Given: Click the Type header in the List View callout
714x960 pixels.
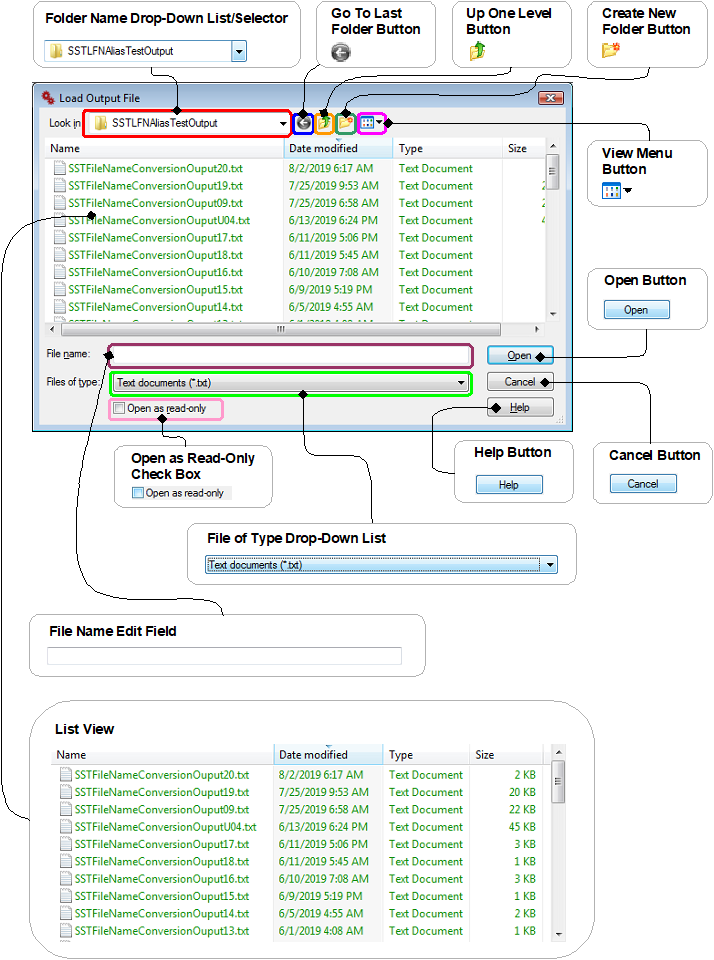Looking at the screenshot, I should (x=427, y=755).
